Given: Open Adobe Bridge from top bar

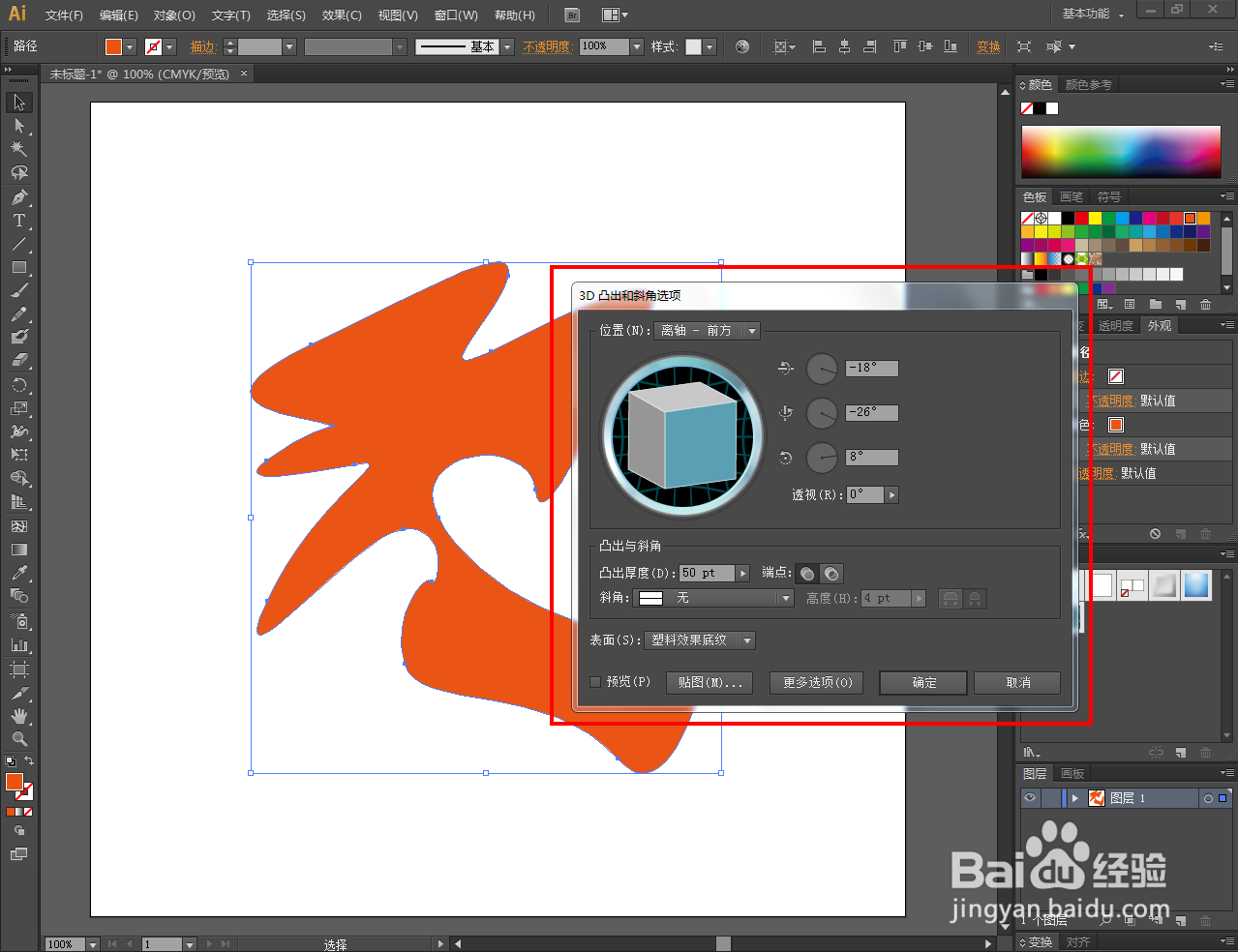Looking at the screenshot, I should [x=572, y=15].
